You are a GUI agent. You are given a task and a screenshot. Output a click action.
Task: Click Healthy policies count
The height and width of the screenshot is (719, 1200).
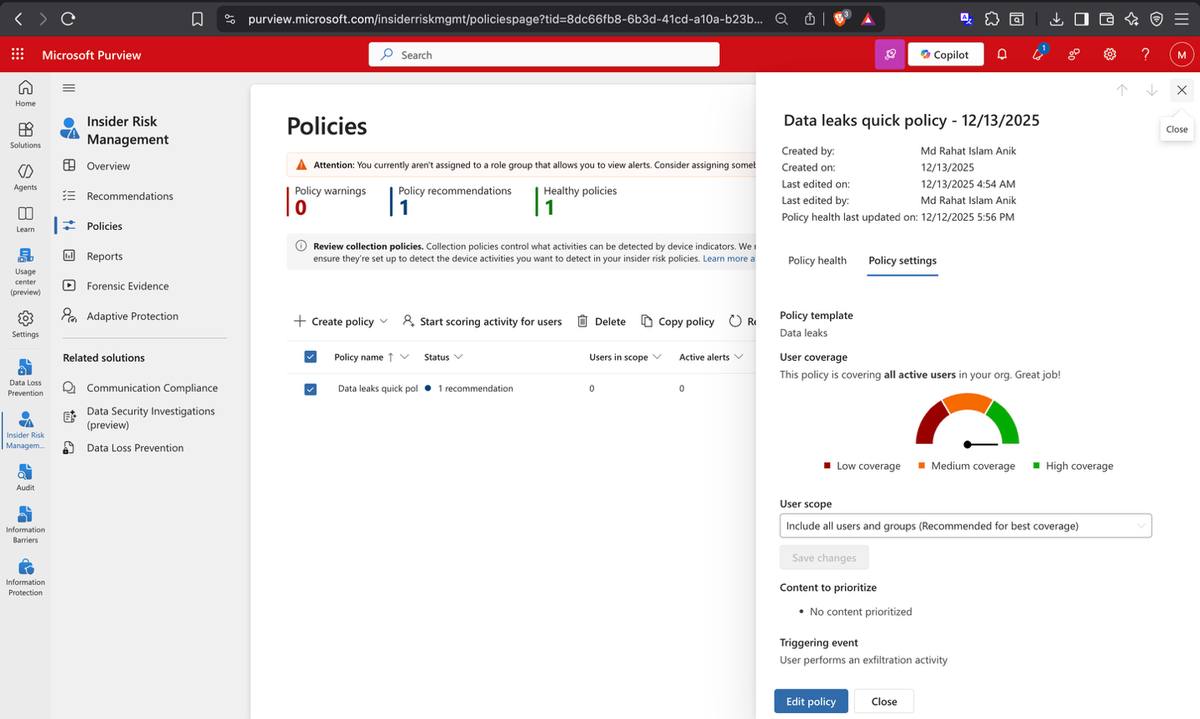(549, 207)
